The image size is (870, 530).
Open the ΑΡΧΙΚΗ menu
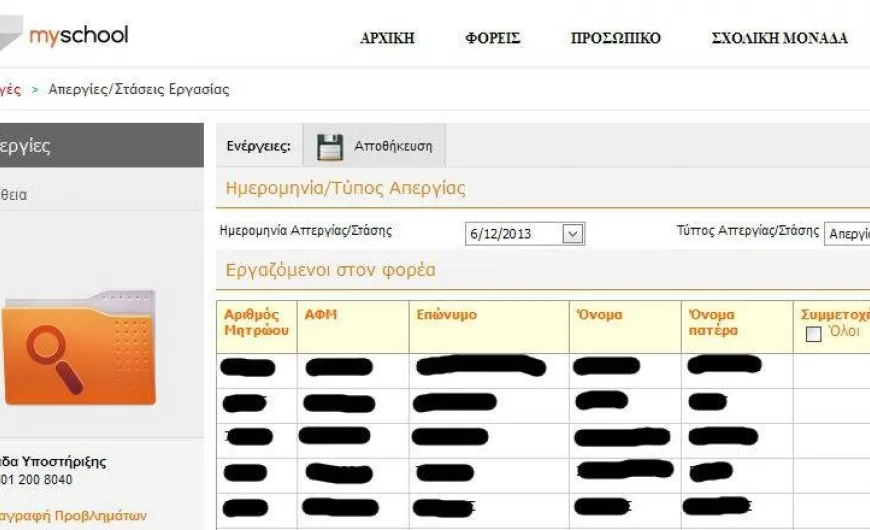(387, 38)
